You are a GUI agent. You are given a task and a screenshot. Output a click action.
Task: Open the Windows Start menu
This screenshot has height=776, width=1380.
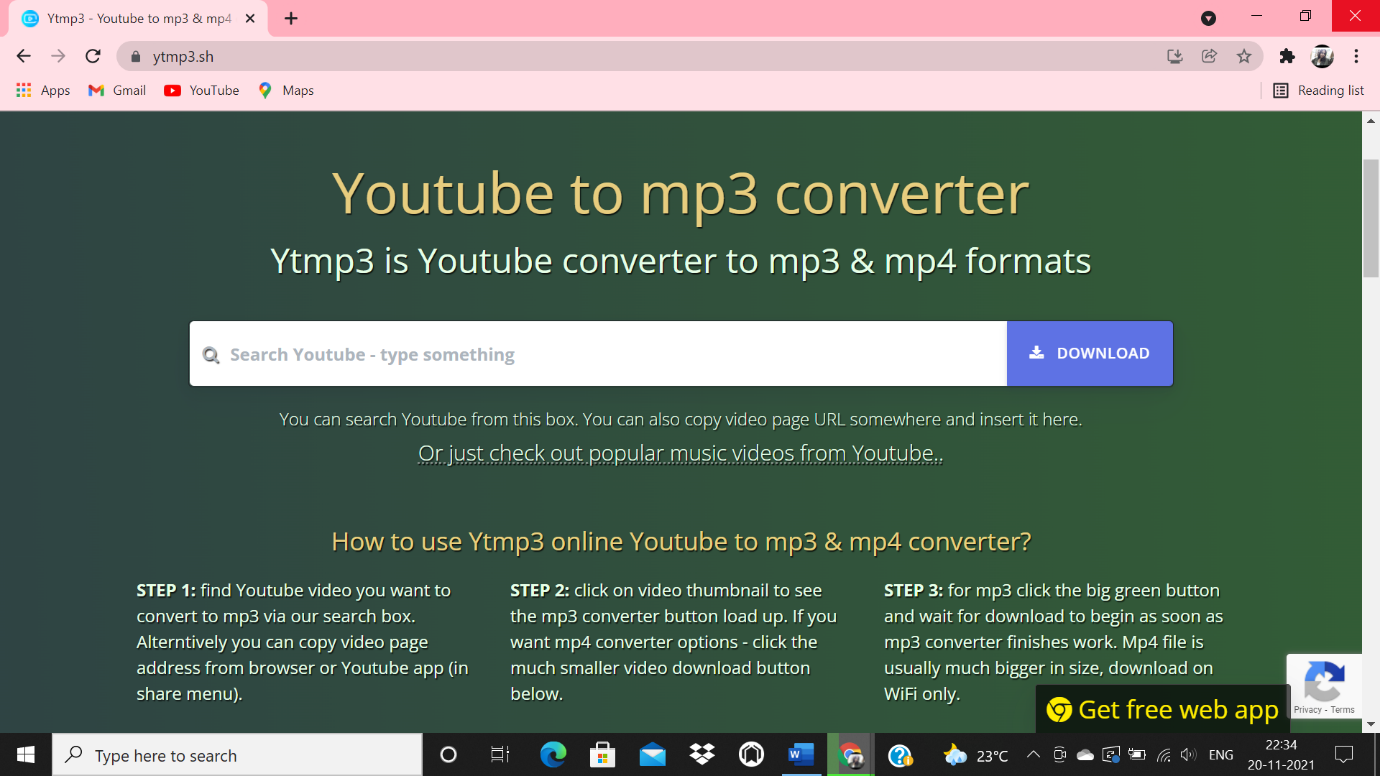click(x=26, y=755)
